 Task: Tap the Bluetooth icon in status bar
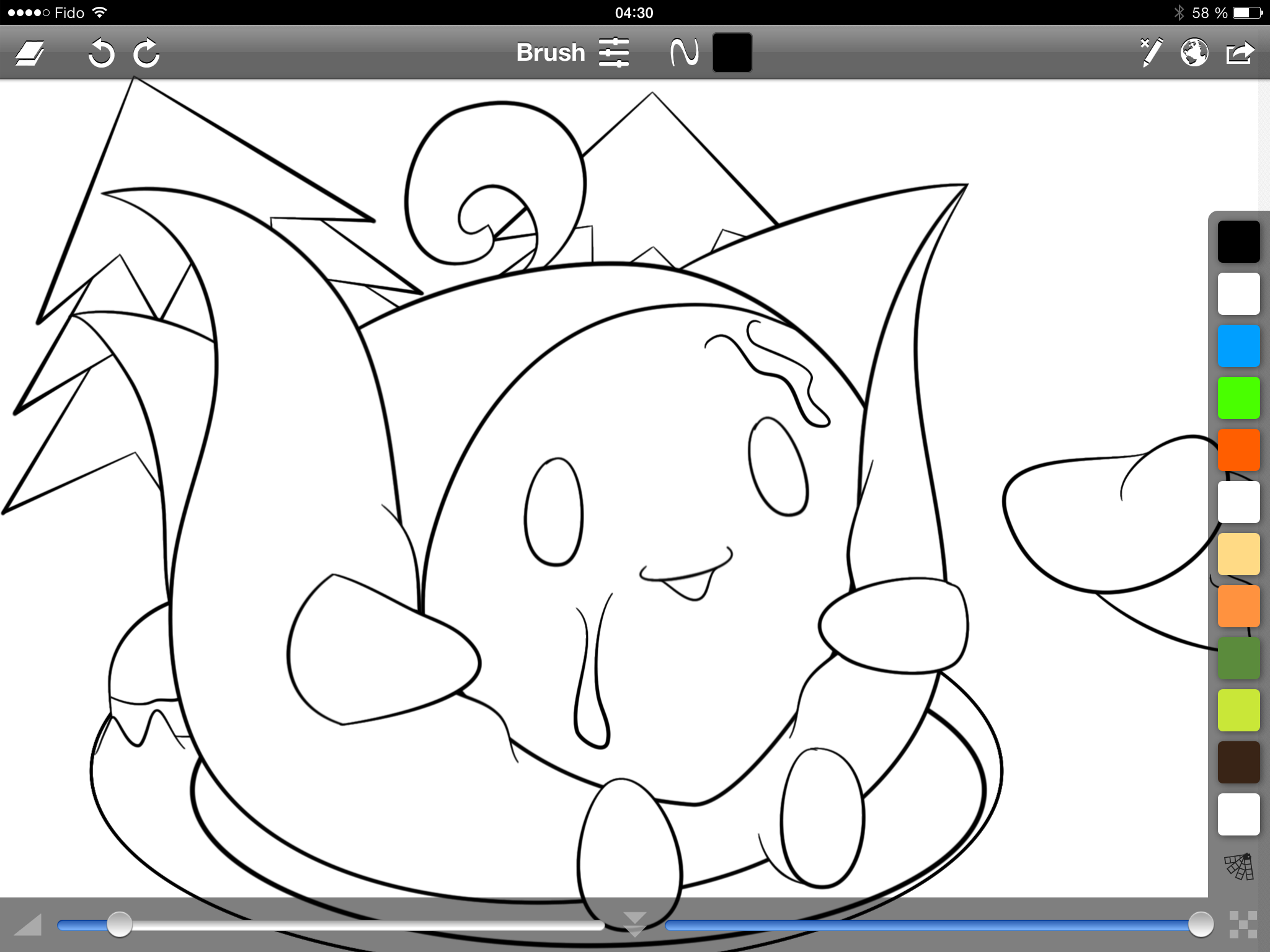(1179, 12)
